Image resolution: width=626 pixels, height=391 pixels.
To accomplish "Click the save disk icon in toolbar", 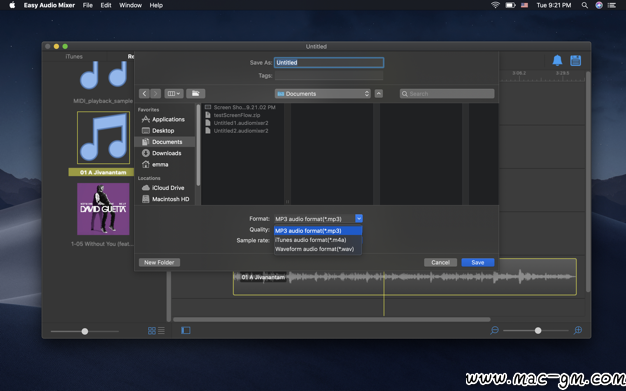I will point(576,61).
